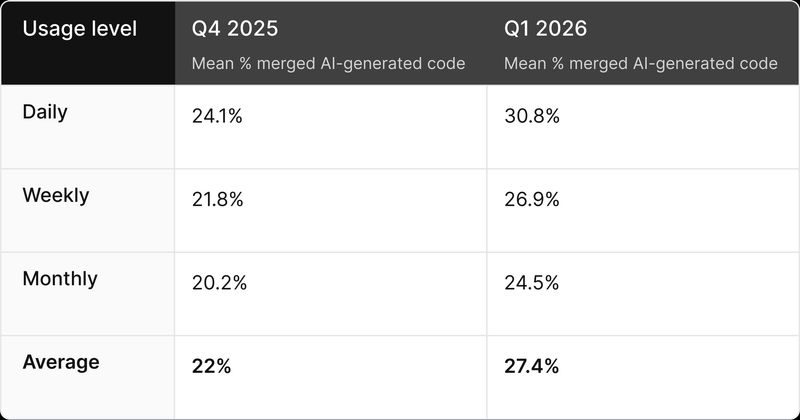Viewport: 800px width, 420px height.
Task: Select the 26.9% Weekly cell
Action: coord(532,200)
